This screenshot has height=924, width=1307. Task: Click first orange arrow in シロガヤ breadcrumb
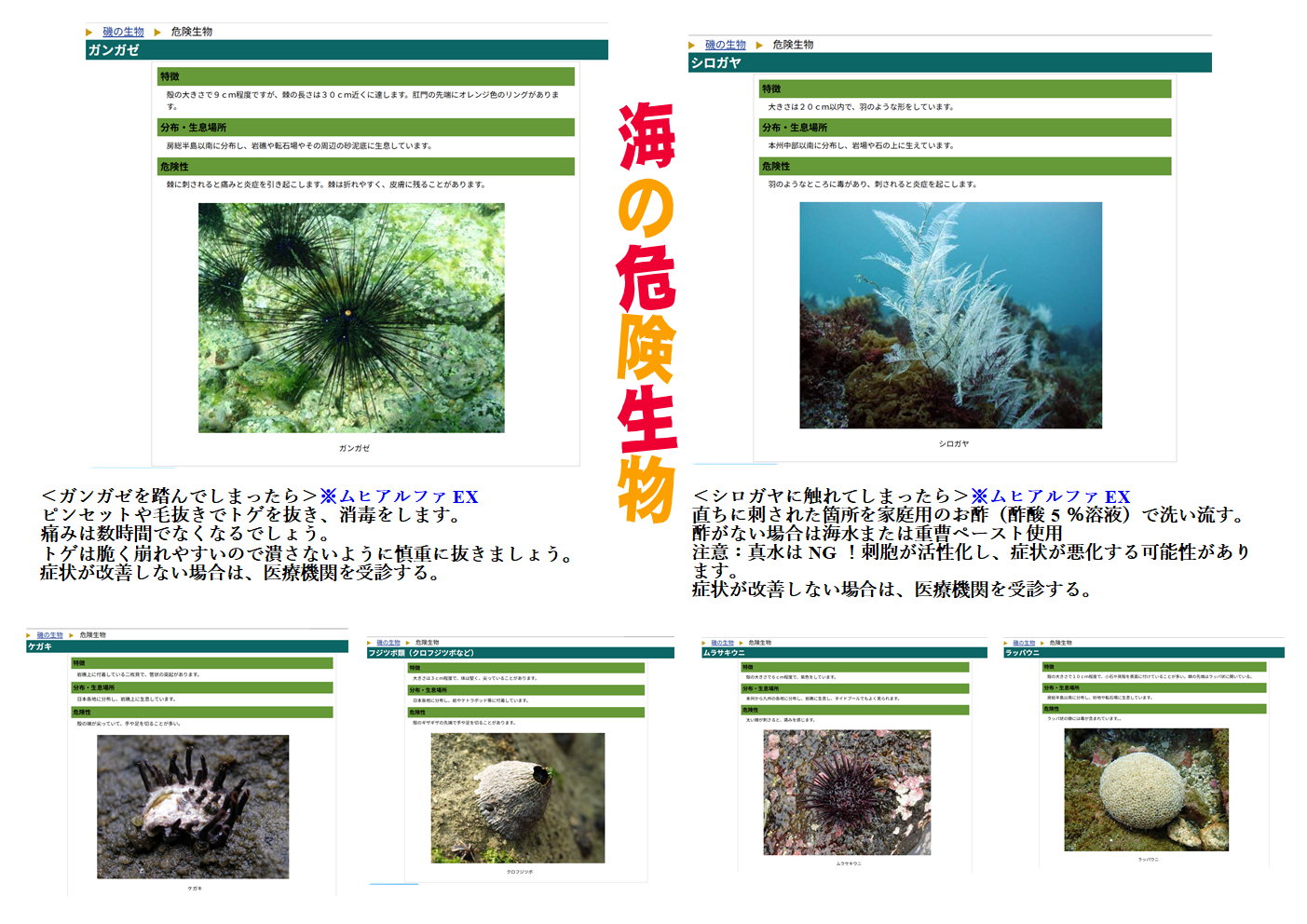point(692,46)
